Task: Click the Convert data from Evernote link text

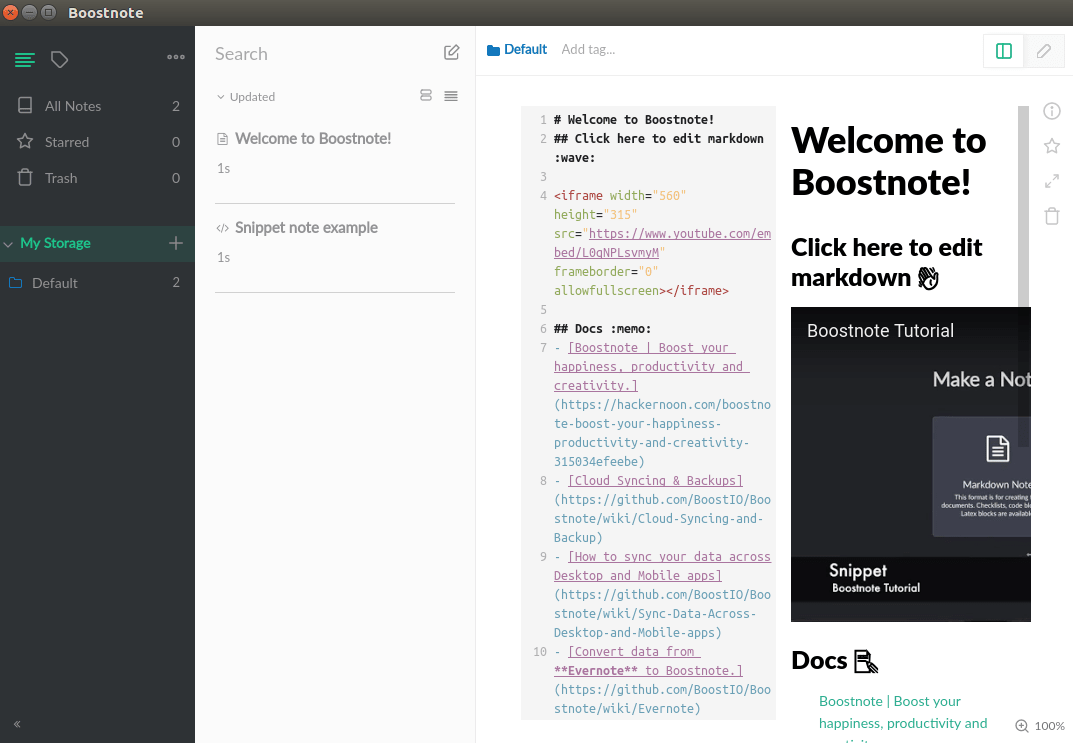Action: coord(648,661)
